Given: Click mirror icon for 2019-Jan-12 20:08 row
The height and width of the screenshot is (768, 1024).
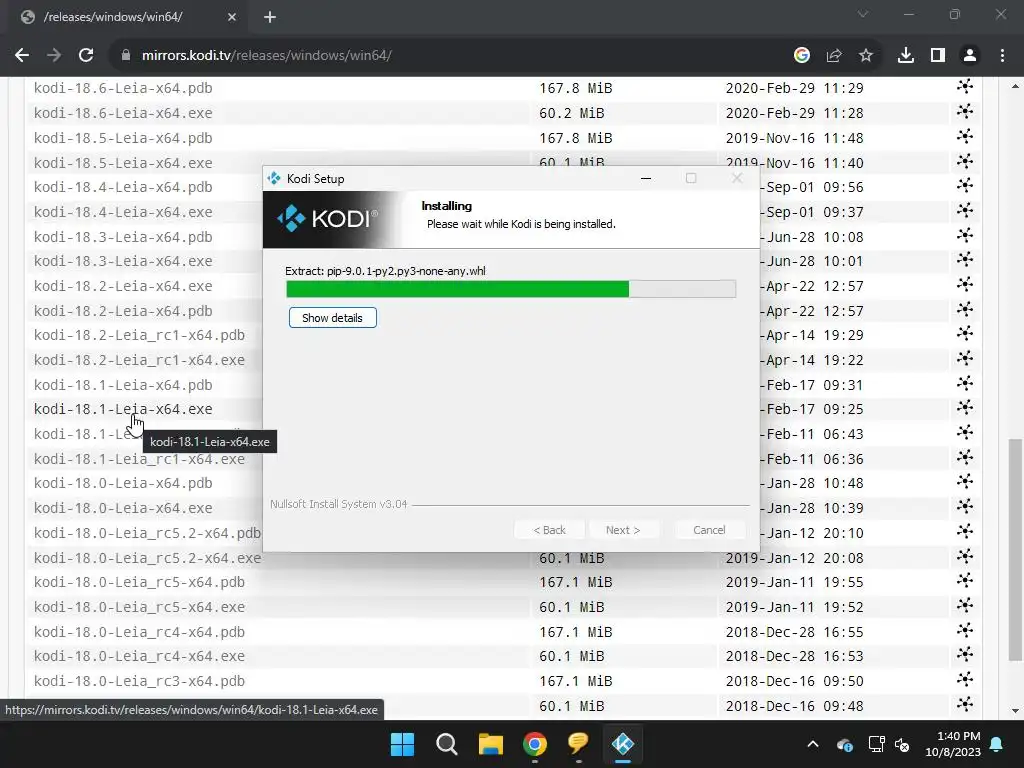Looking at the screenshot, I should 965,556.
